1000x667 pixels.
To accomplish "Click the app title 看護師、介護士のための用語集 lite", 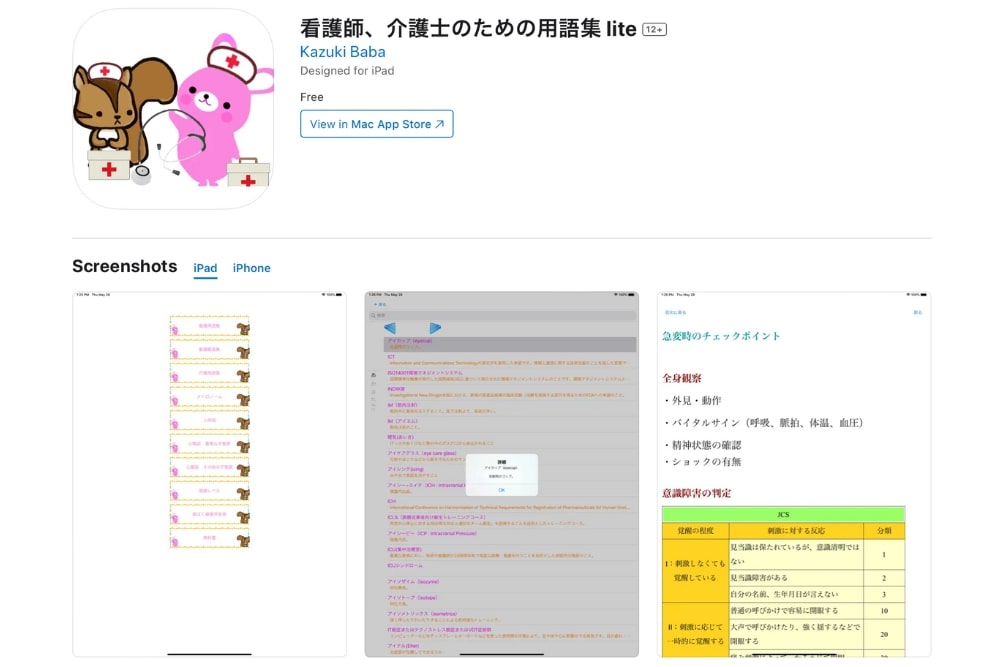I will pyautogui.click(x=468, y=29).
